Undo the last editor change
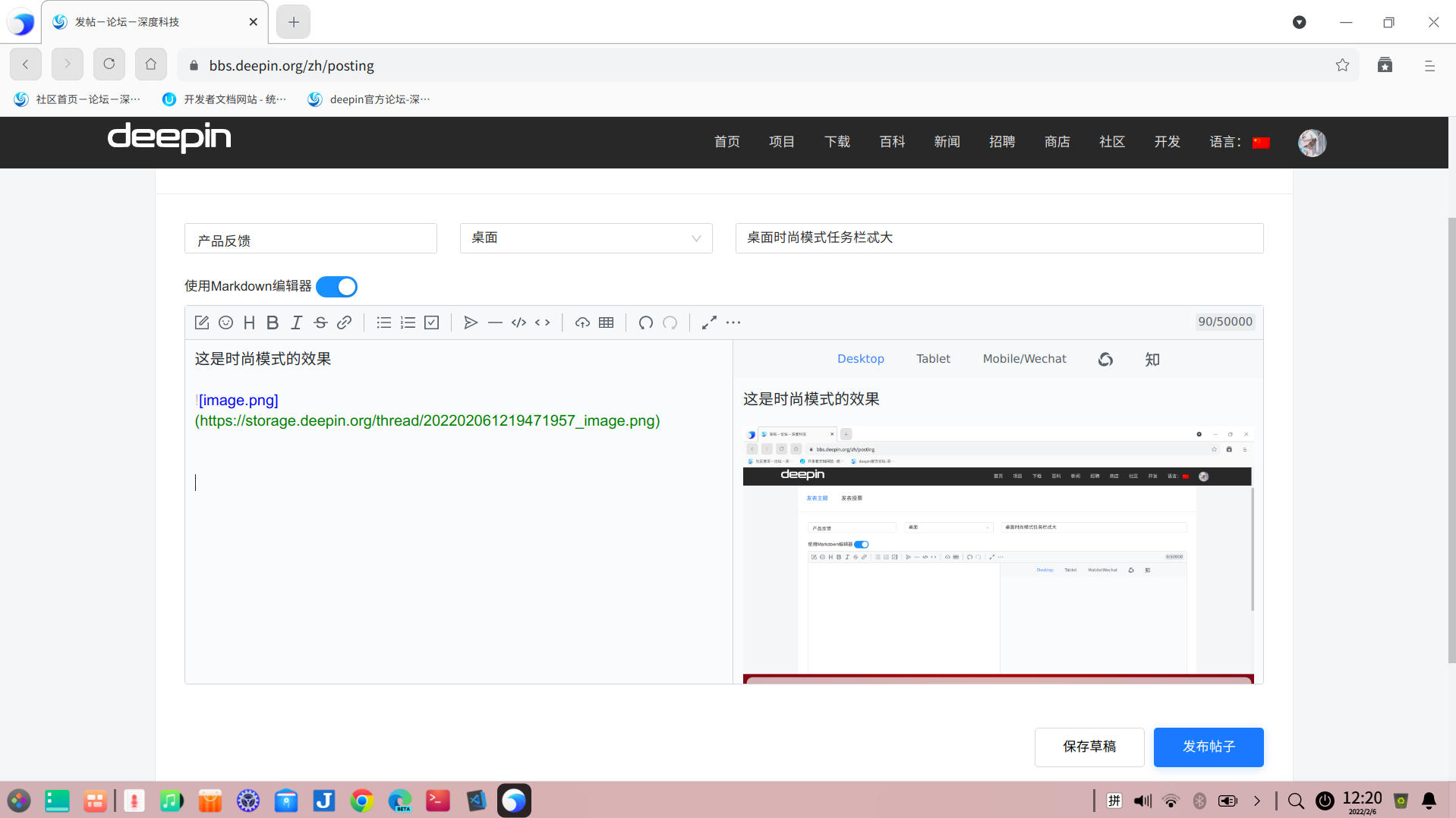The width and height of the screenshot is (1456, 818). coord(646,322)
